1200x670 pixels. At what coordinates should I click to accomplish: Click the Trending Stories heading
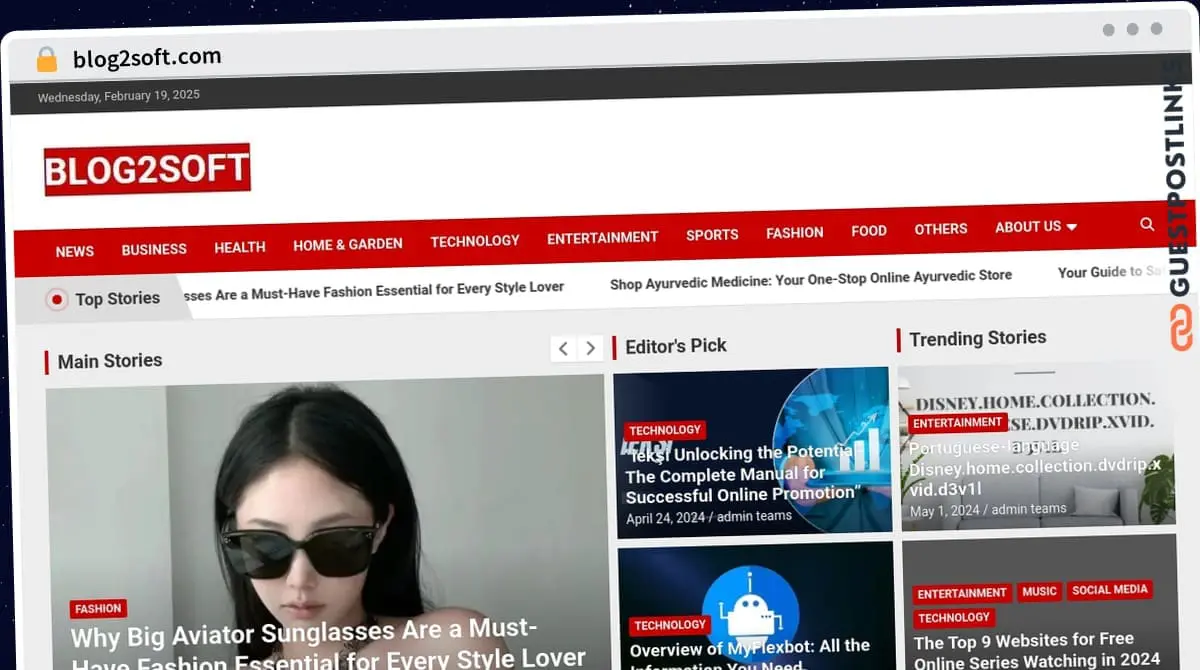pos(978,338)
